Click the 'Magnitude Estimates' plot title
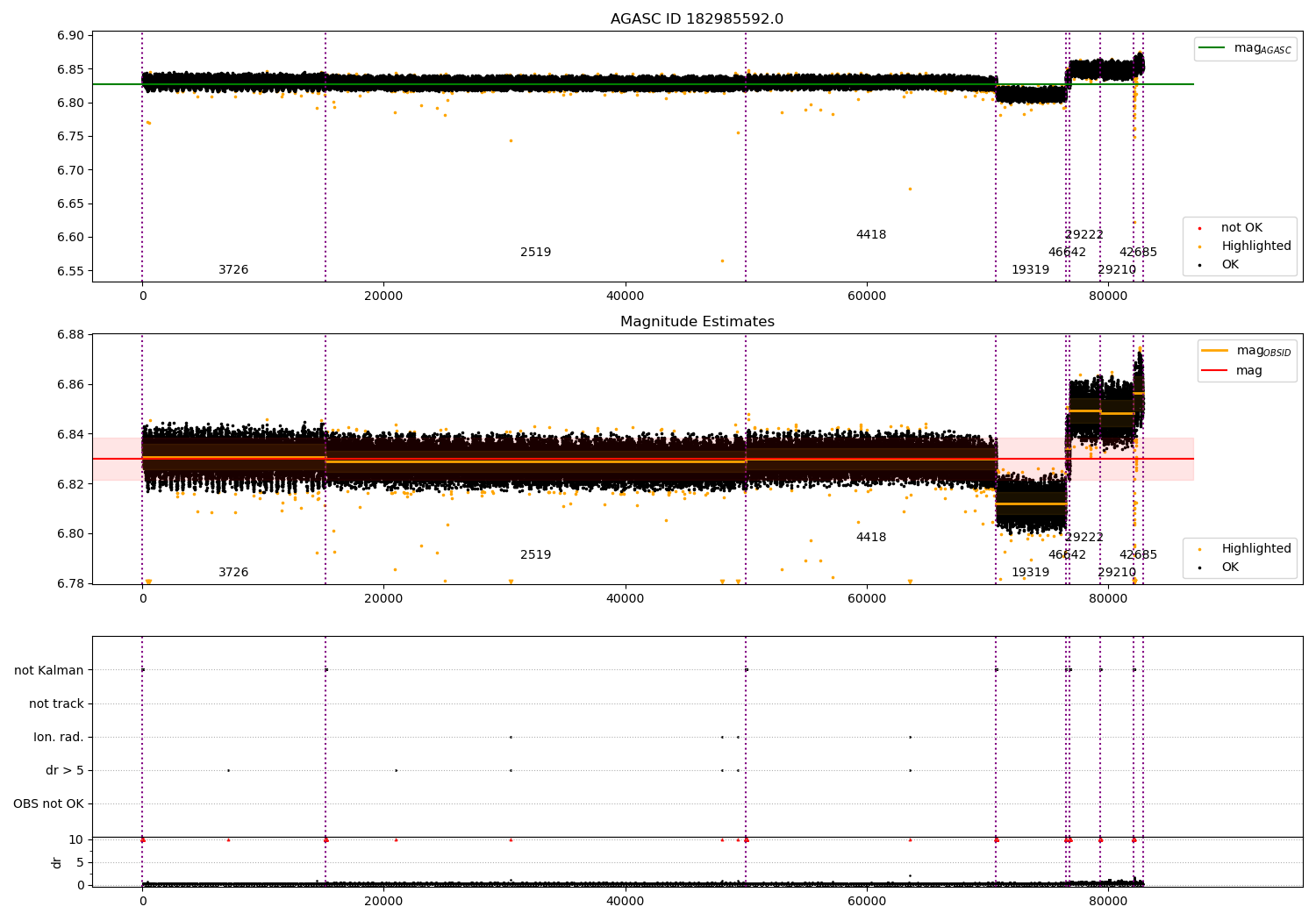The width and height of the screenshot is (1316, 921). (x=697, y=322)
